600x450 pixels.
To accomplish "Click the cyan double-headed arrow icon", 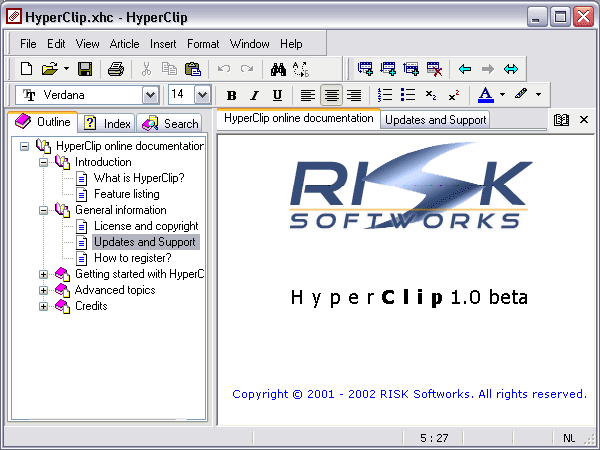I will coord(511,69).
